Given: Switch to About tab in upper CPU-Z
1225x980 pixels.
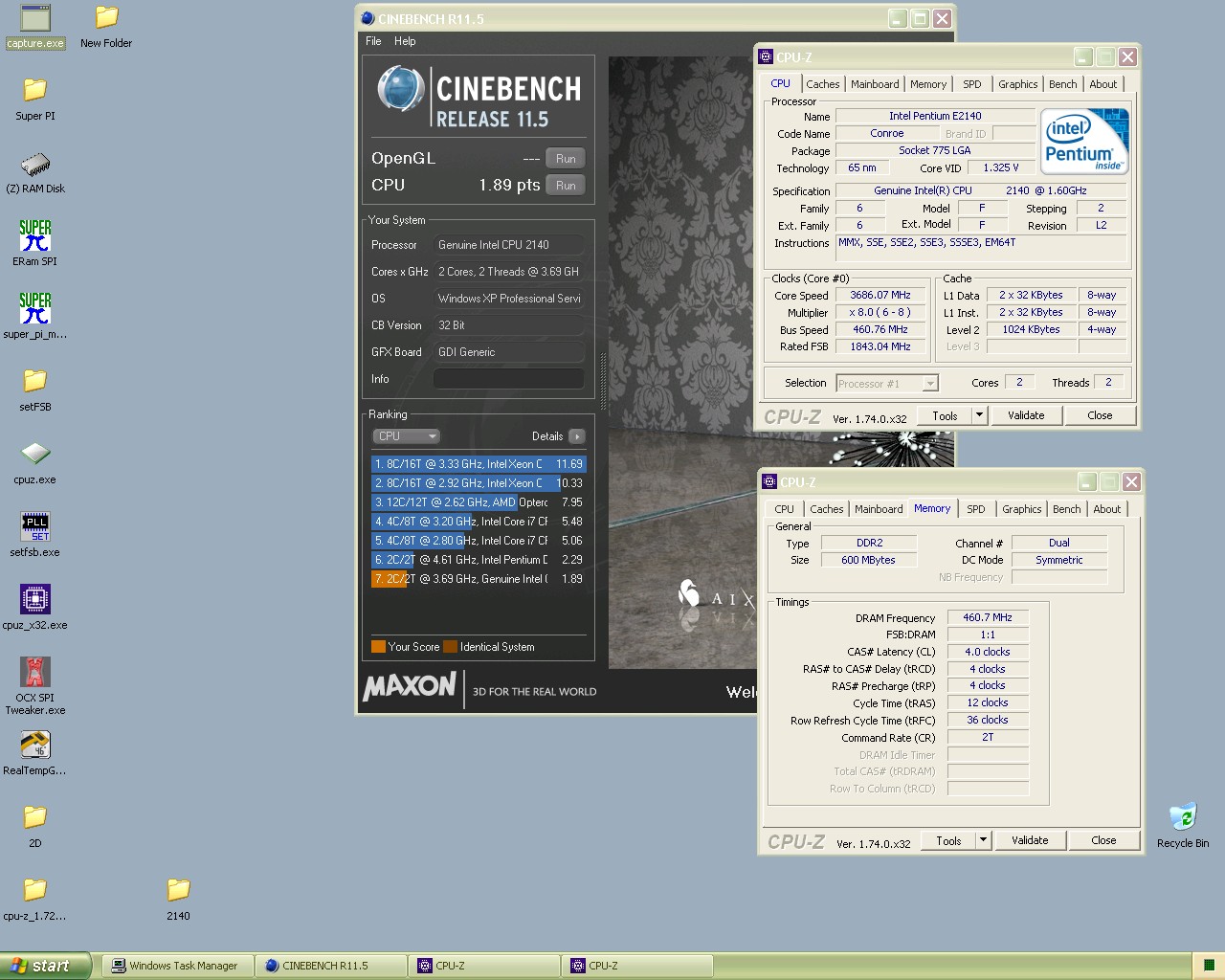Looking at the screenshot, I should [1103, 84].
